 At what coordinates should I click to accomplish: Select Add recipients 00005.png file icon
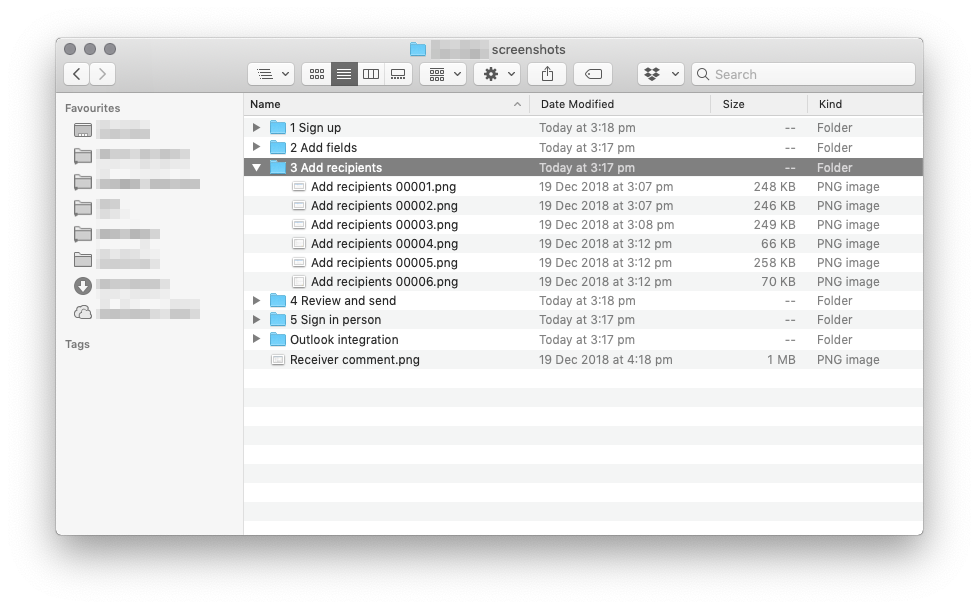tap(299, 262)
